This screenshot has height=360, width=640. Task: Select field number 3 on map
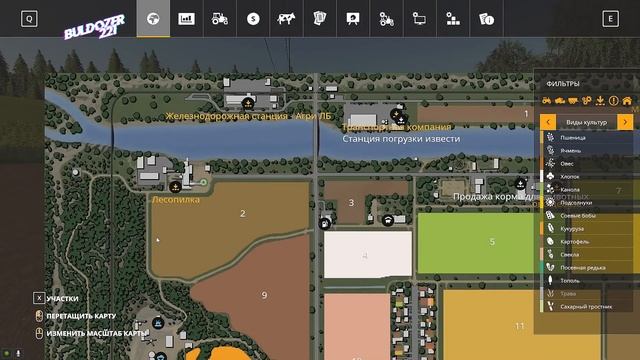pyautogui.click(x=351, y=202)
